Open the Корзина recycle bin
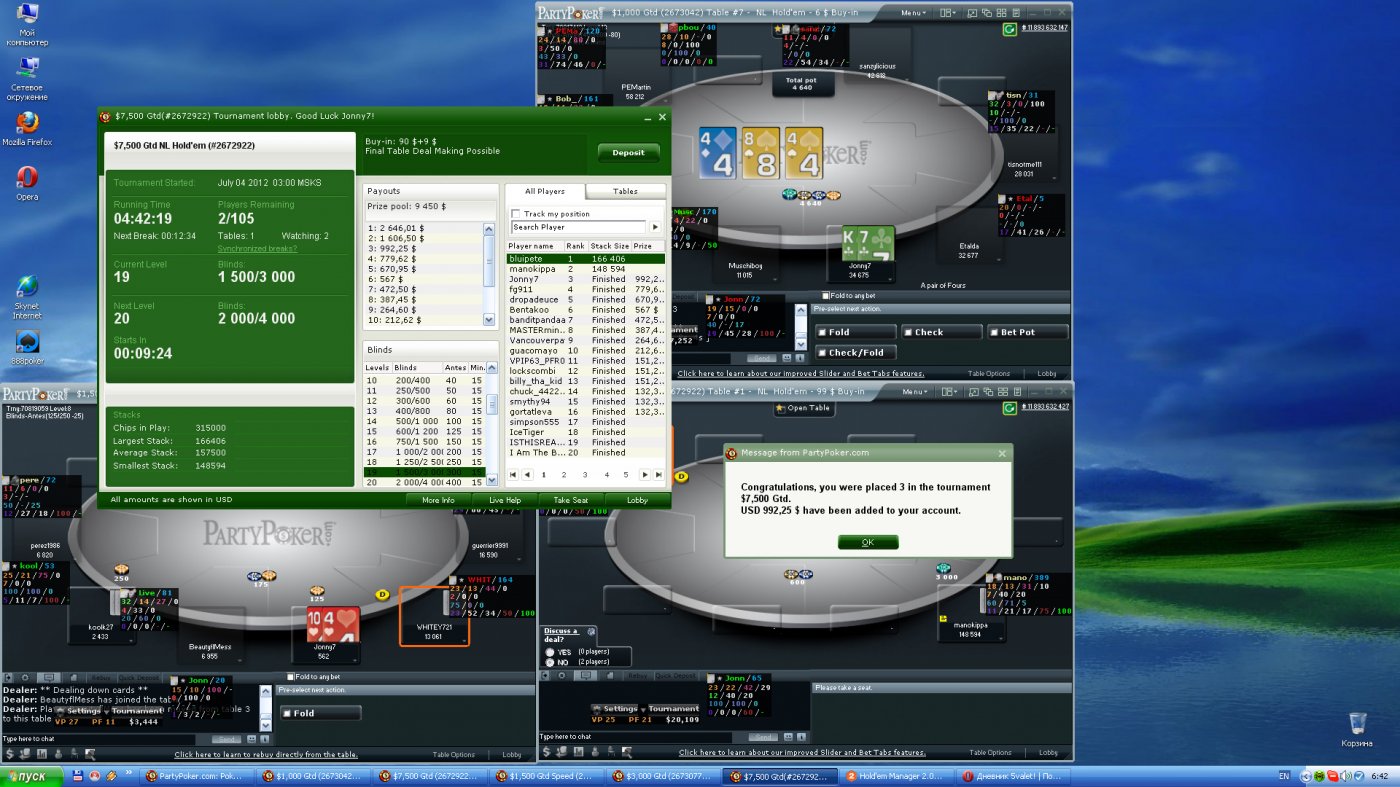Image resolution: width=1400 pixels, height=787 pixels. click(1357, 729)
